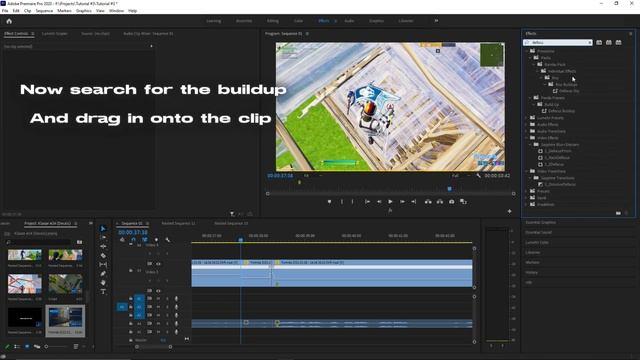
Task: Switch Project panel to freeform view
Action: [x=37, y=347]
